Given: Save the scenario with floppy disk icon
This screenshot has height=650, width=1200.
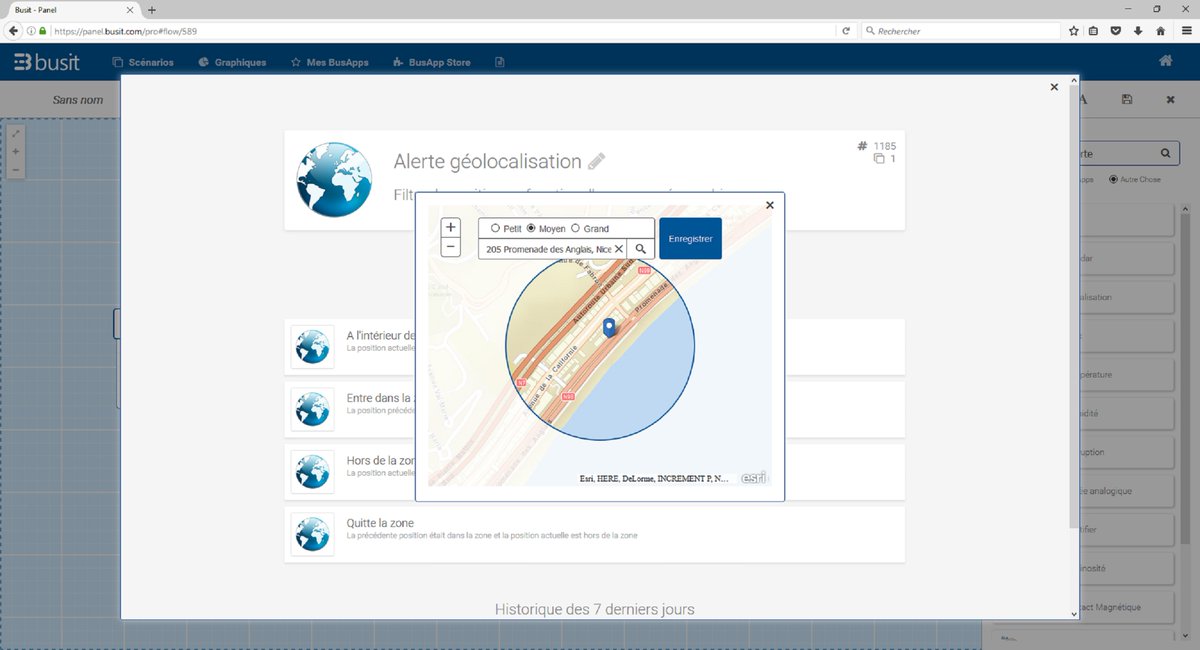Looking at the screenshot, I should 1127,100.
